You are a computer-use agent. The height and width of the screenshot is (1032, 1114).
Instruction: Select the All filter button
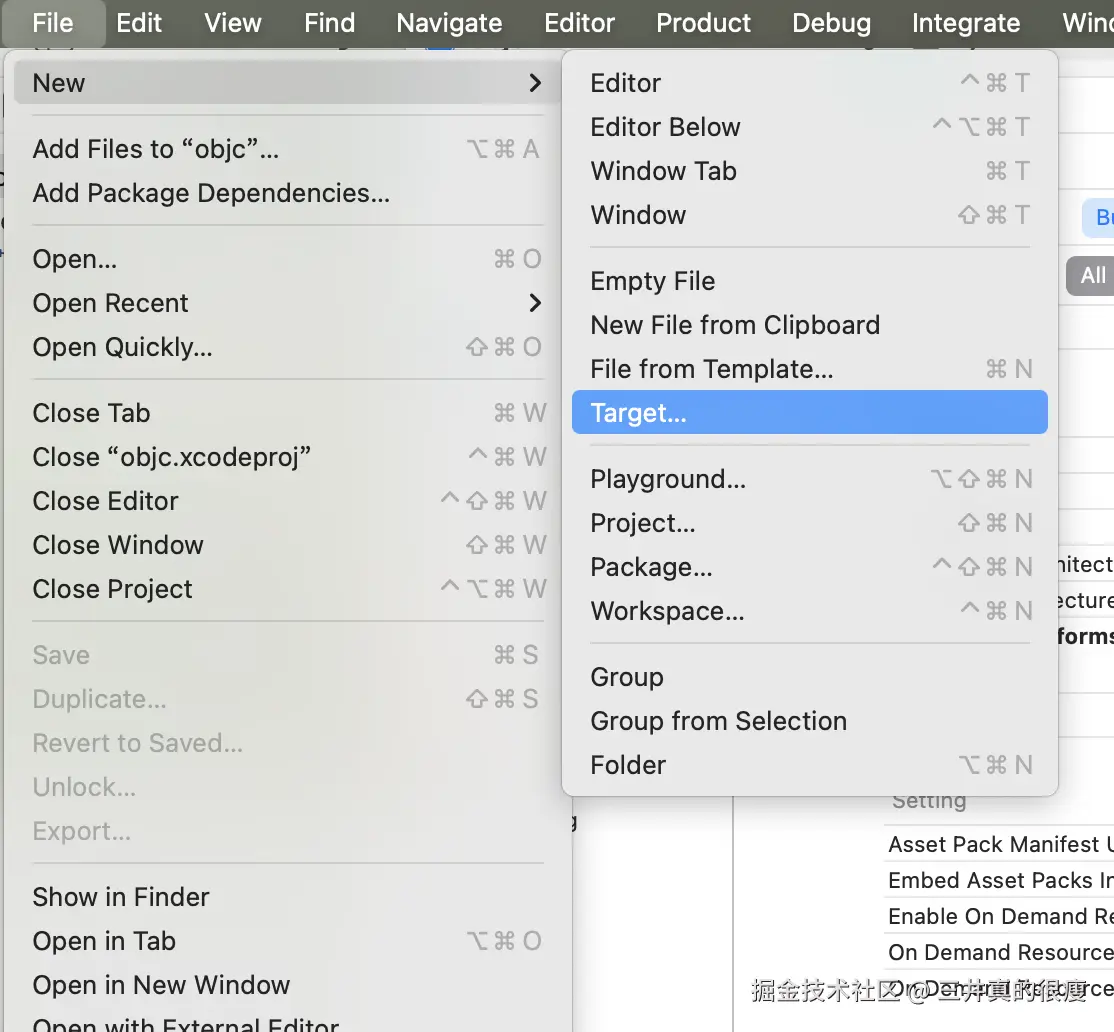1092,275
